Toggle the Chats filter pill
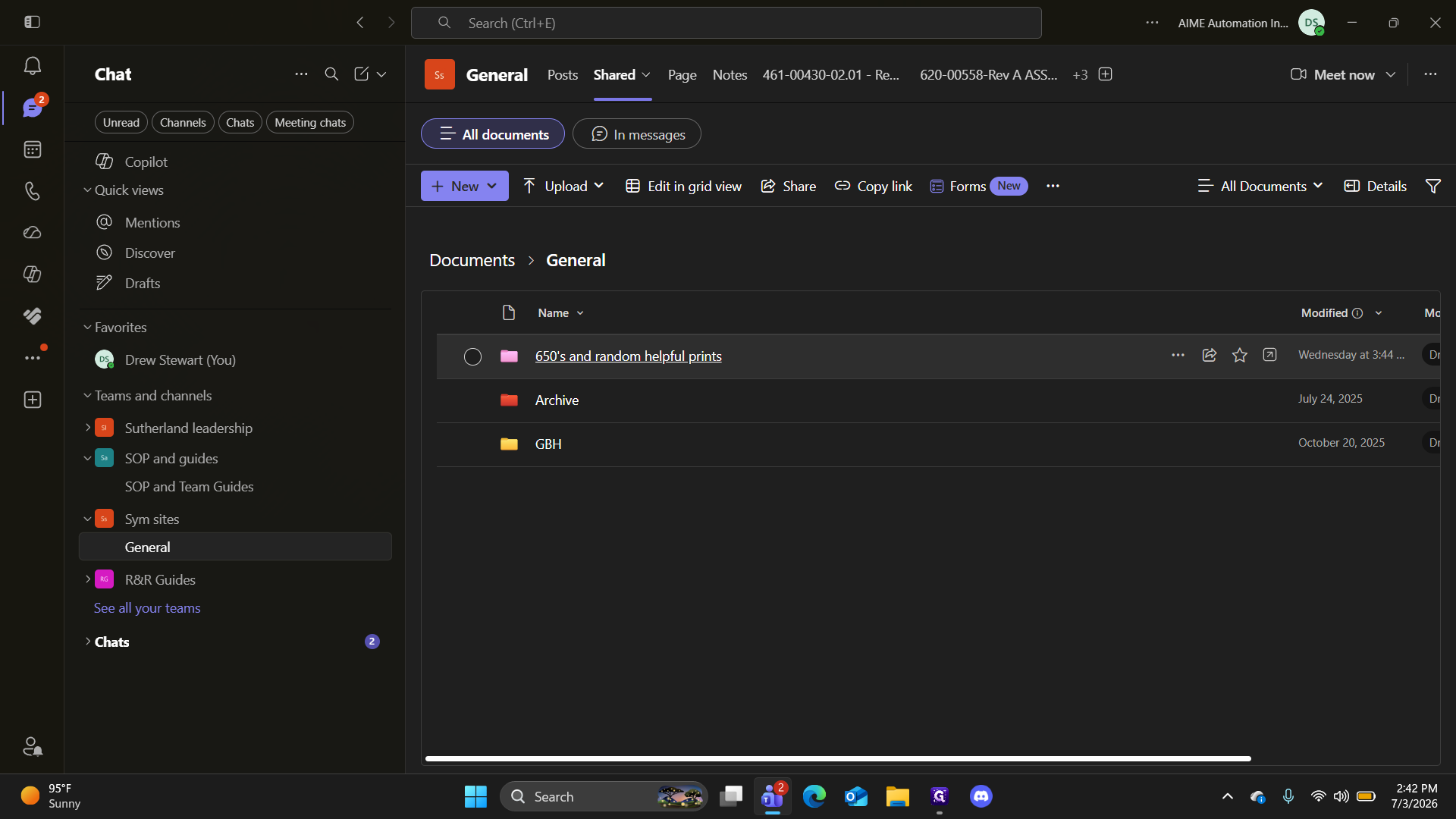The image size is (1456, 819). click(x=240, y=122)
